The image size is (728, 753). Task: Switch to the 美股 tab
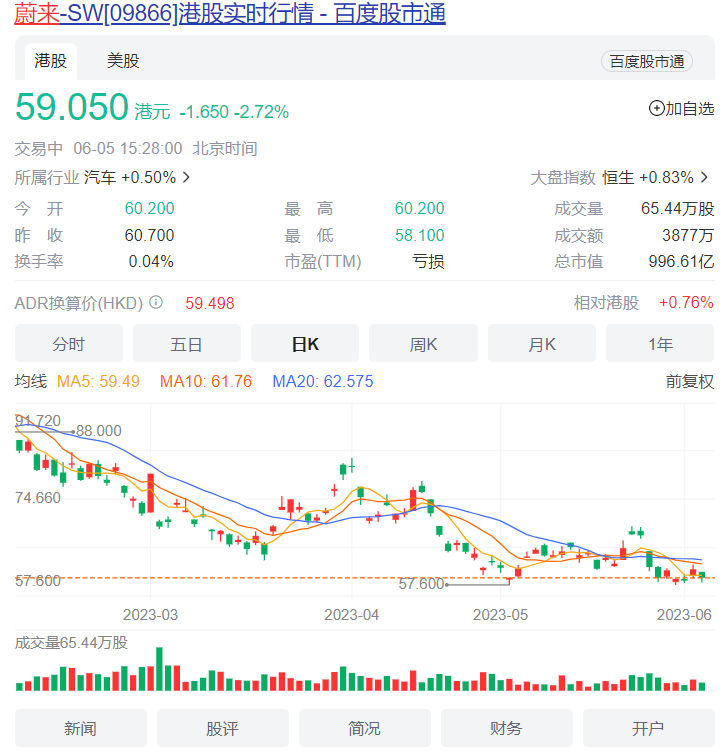click(x=123, y=61)
